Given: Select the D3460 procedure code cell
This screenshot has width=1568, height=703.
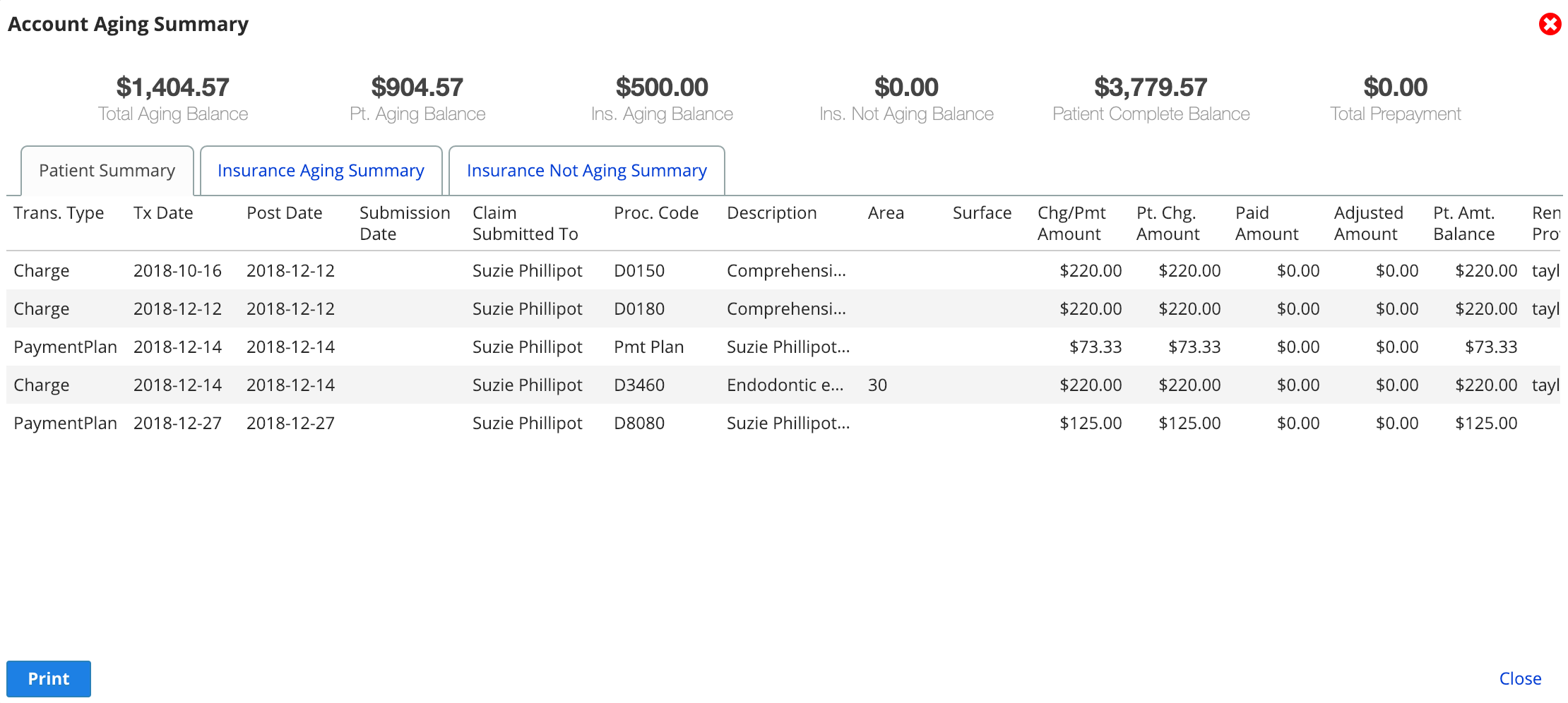Looking at the screenshot, I should coord(639,385).
